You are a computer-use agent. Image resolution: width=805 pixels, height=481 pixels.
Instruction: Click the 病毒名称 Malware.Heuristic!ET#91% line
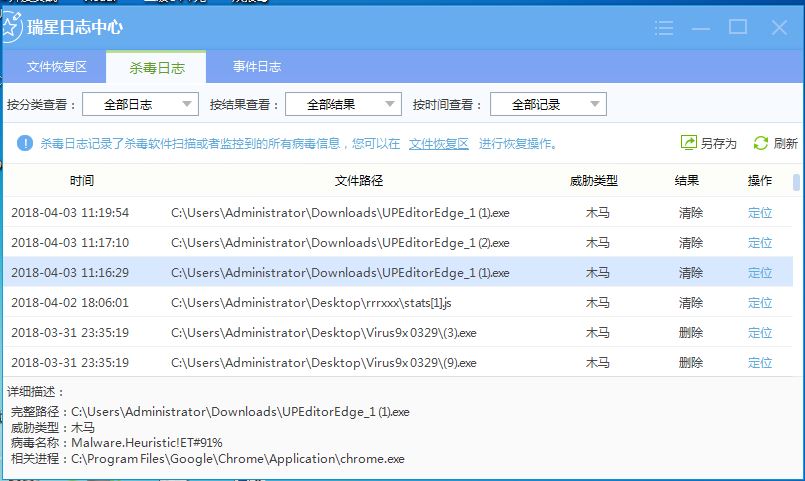coord(117,442)
